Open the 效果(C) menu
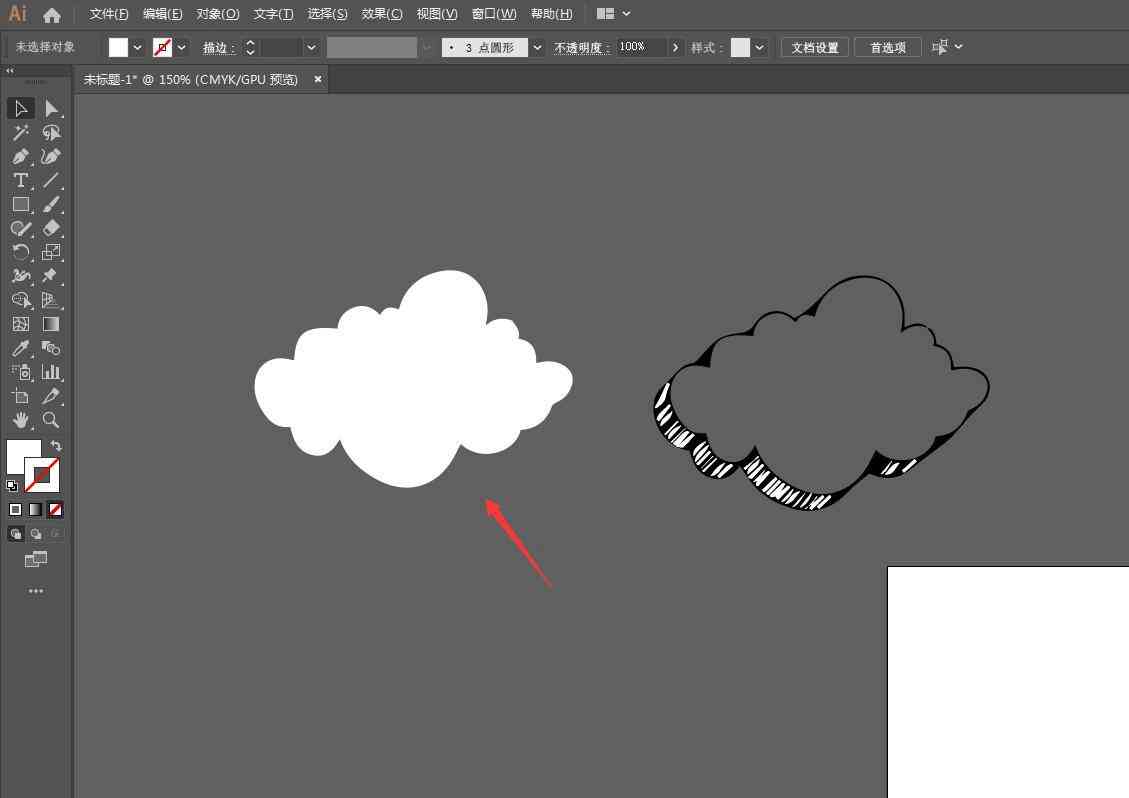 (x=382, y=14)
